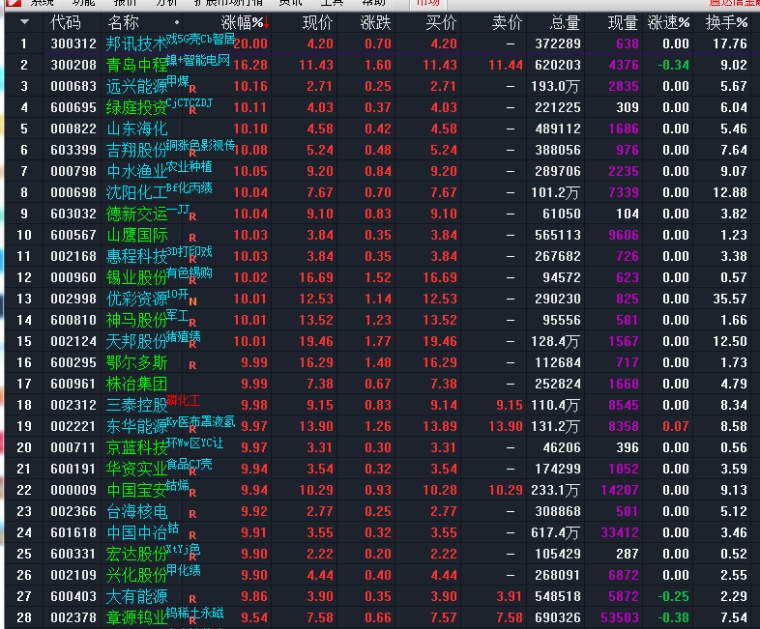
Task: Select stock name 青岛中程
Action: (137, 65)
